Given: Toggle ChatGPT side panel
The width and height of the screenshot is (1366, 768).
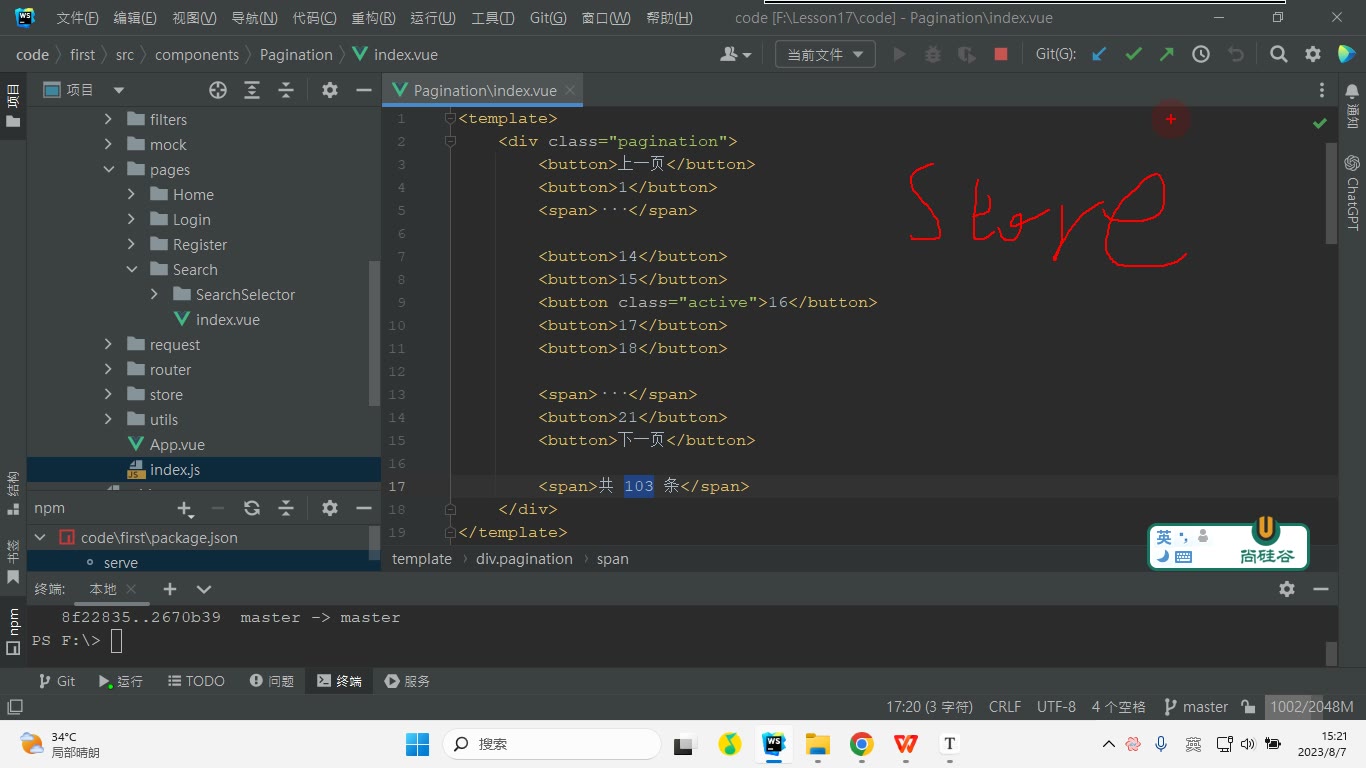Looking at the screenshot, I should (x=1352, y=192).
